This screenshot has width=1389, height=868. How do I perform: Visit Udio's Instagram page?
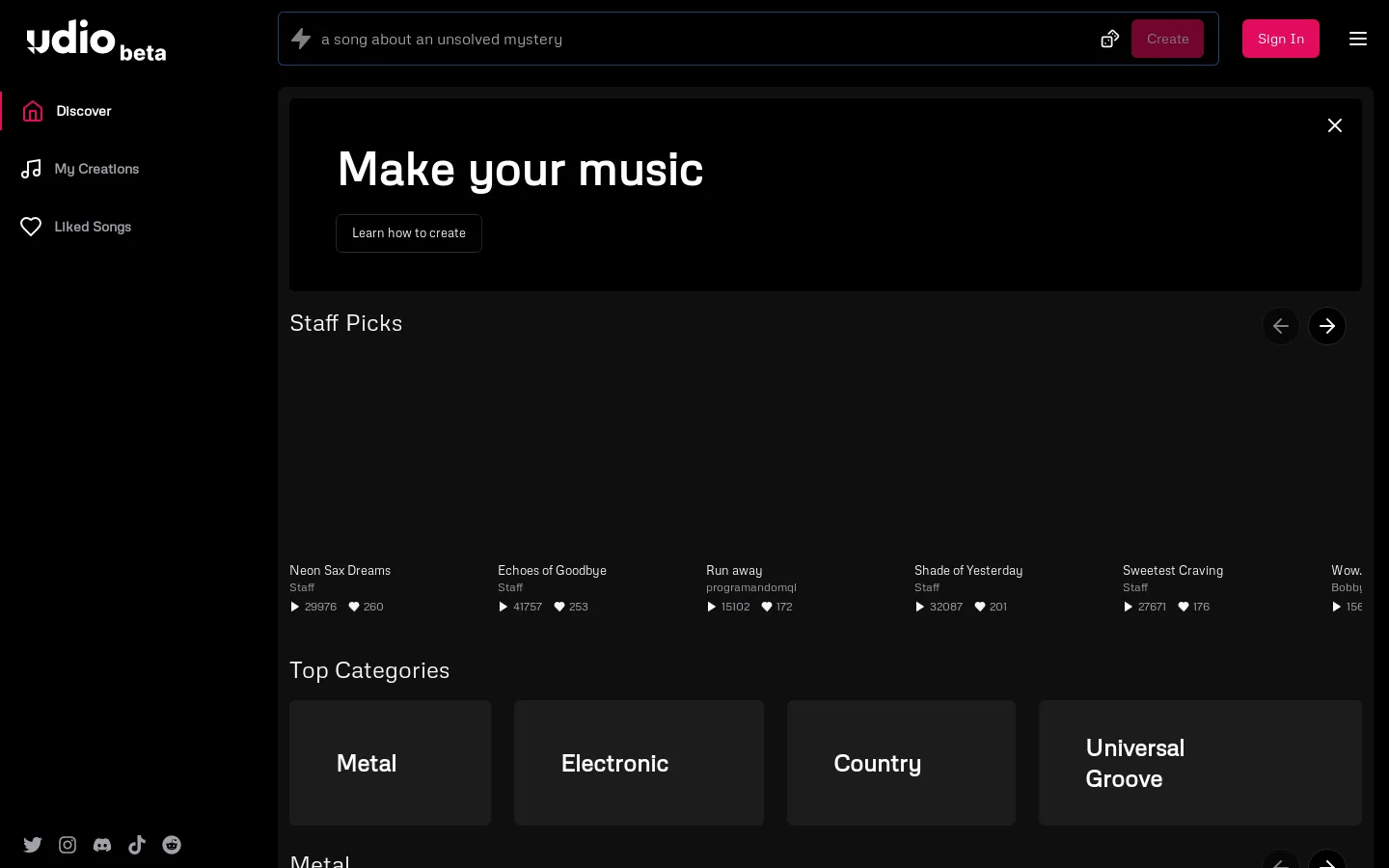[68, 845]
